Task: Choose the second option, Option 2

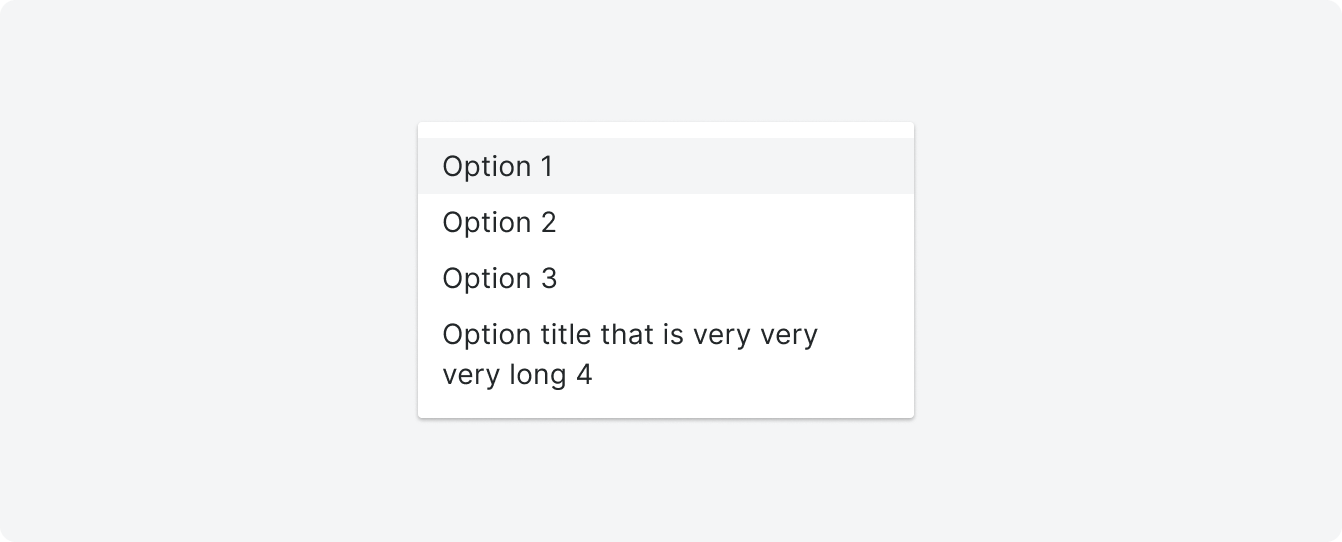Action: [666, 222]
